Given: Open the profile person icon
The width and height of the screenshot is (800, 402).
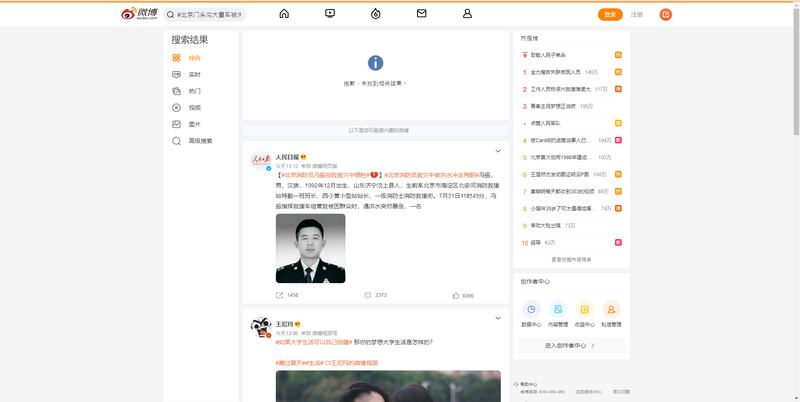Looking at the screenshot, I should tap(467, 14).
